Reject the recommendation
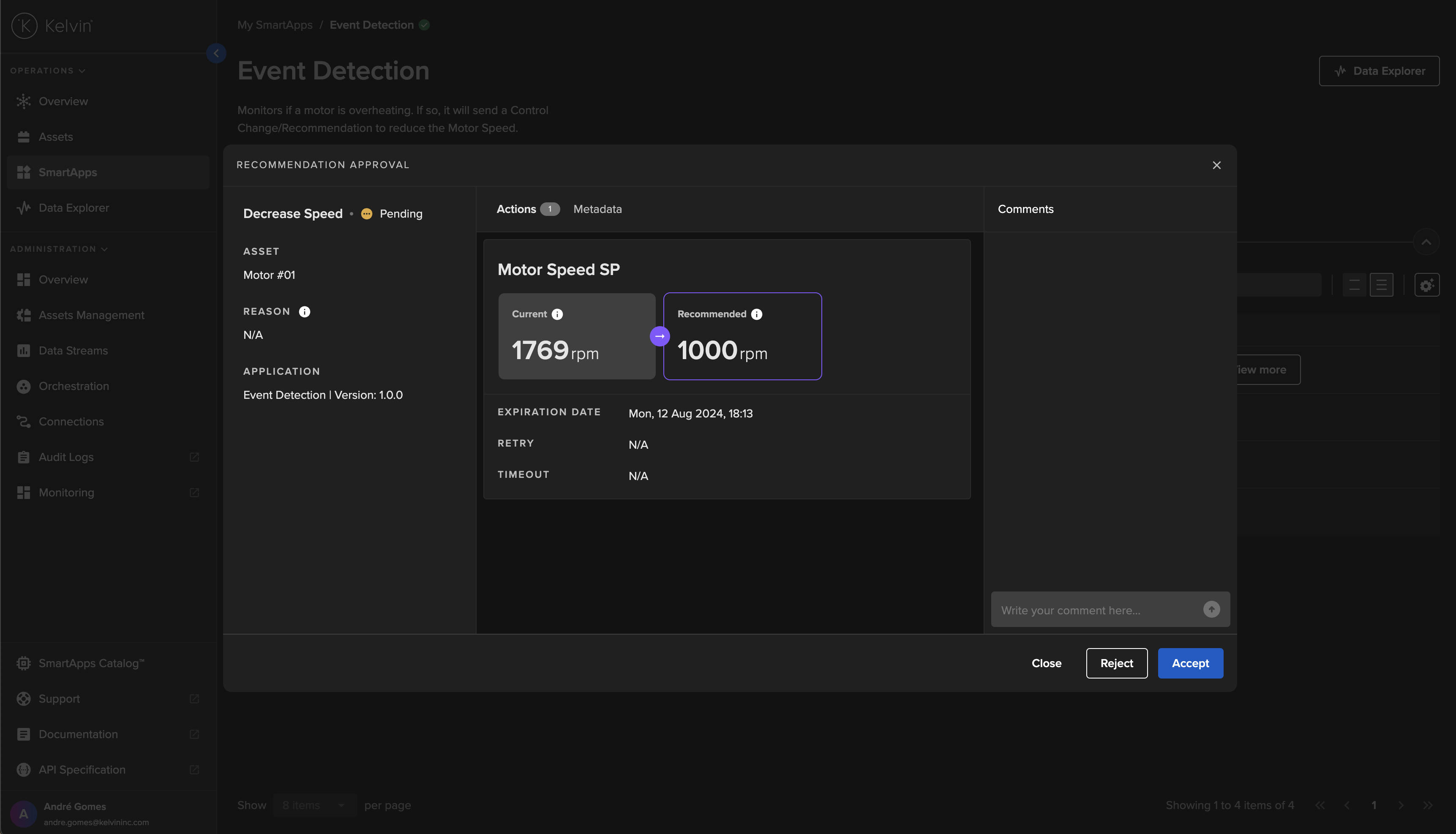Screen dimensions: 1456x834 coord(1116,663)
